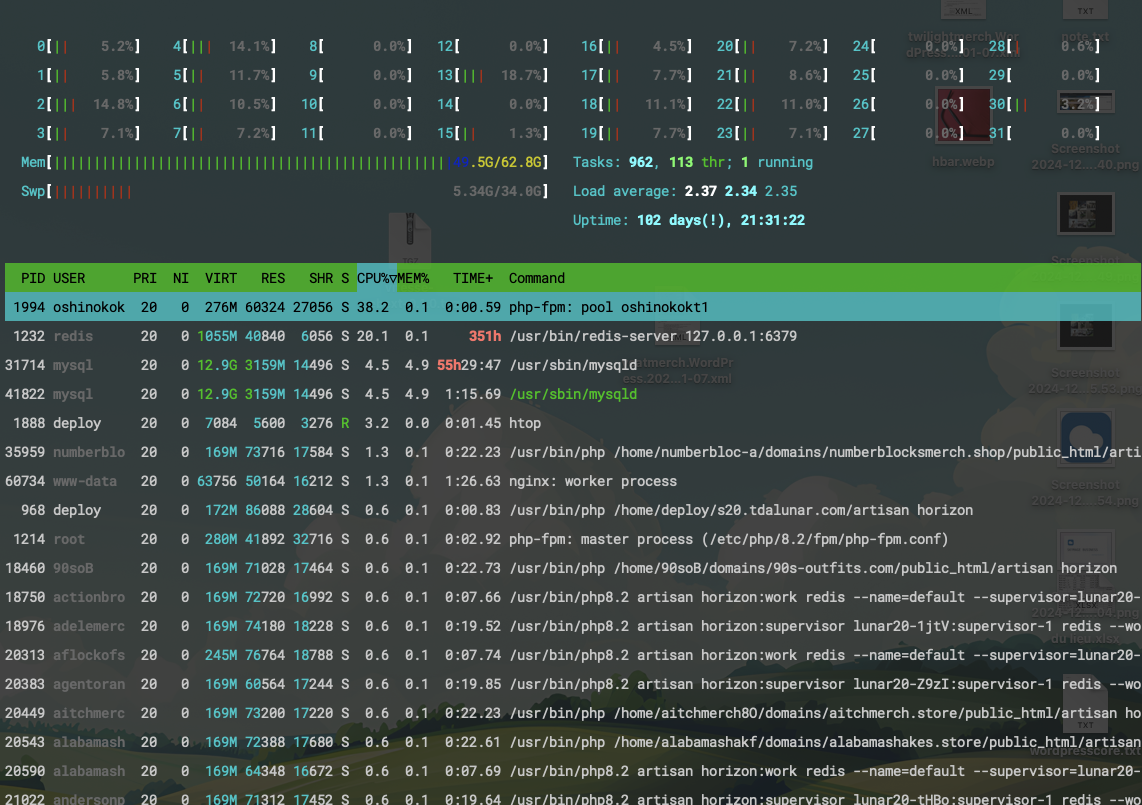1142x805 pixels.
Task: Sort processes by the Command column header
Action: click(535, 278)
